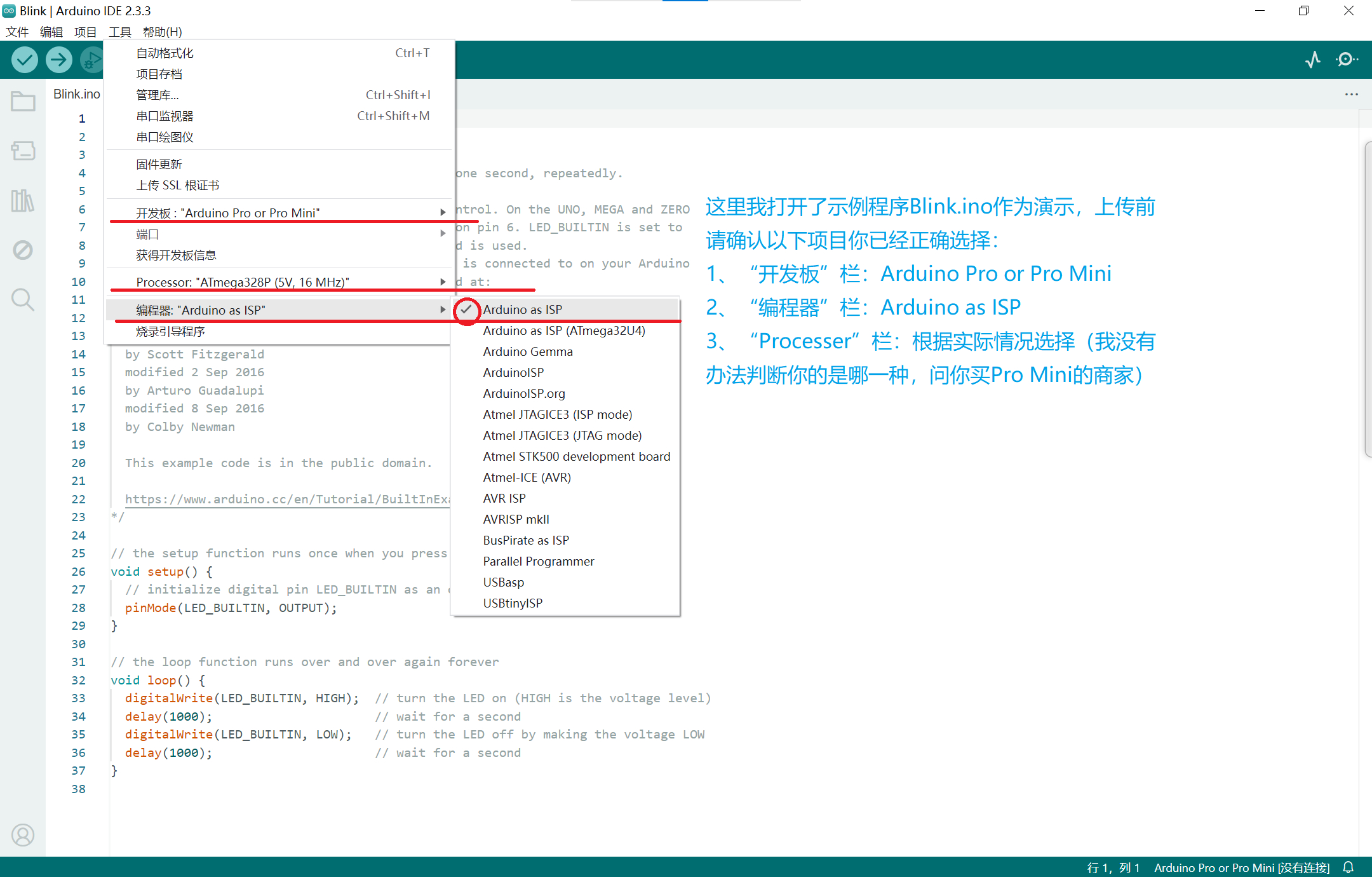Choose Atmel-ICE (AVR) programmer

click(x=565, y=477)
